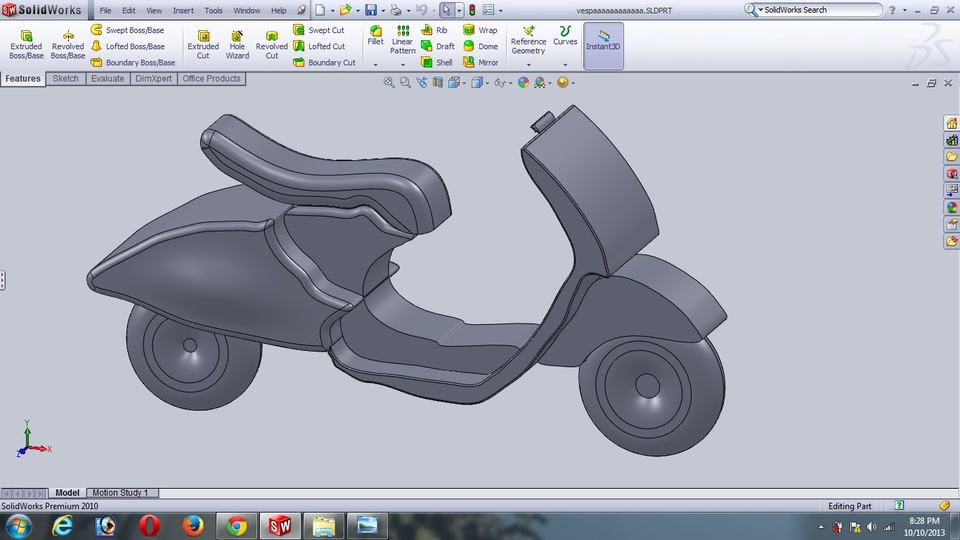Image resolution: width=960 pixels, height=540 pixels.
Task: Expand the Save dropdown arrow
Action: point(383,10)
